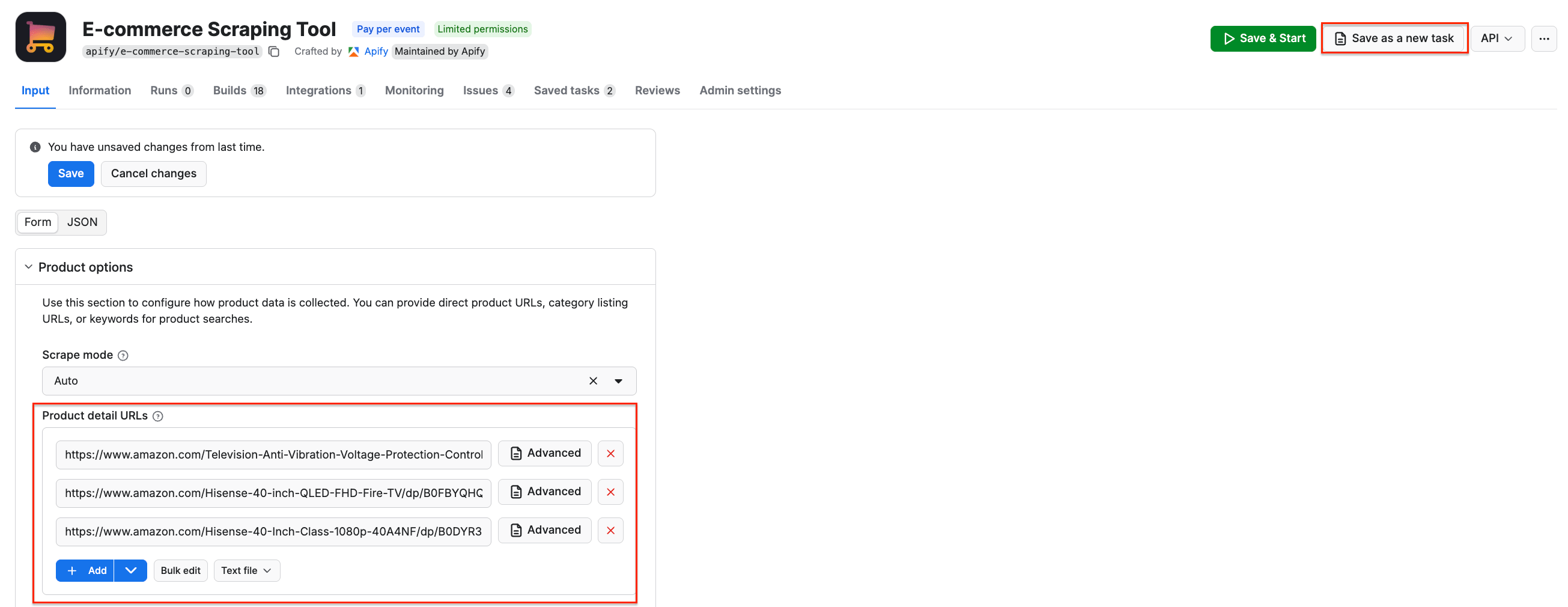Screen dimensions: 1568x607
Task: Open Advanced settings for Hisense-40-inch-QLED URL
Action: pyautogui.click(x=545, y=492)
